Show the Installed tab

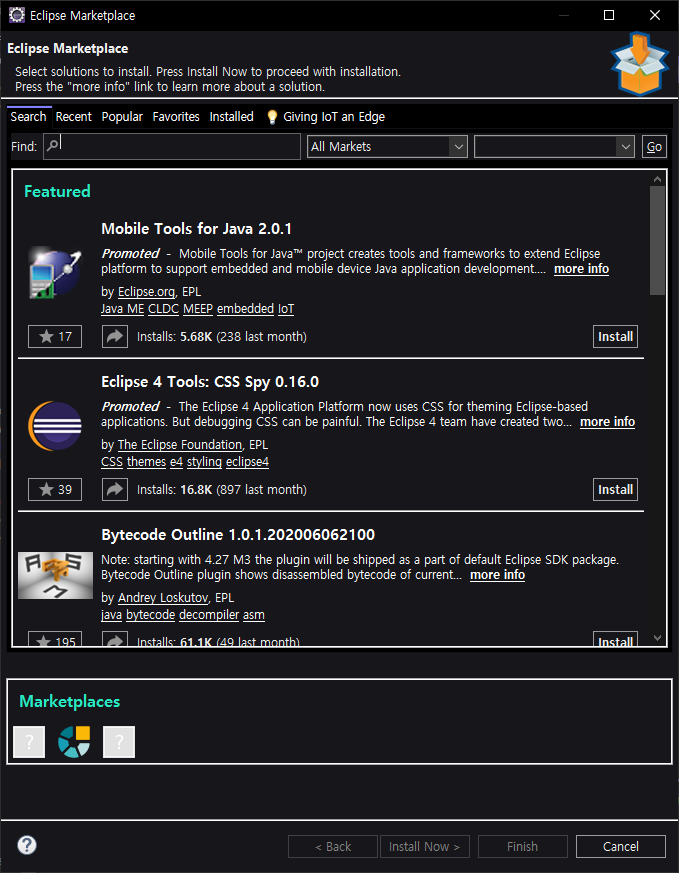232,116
